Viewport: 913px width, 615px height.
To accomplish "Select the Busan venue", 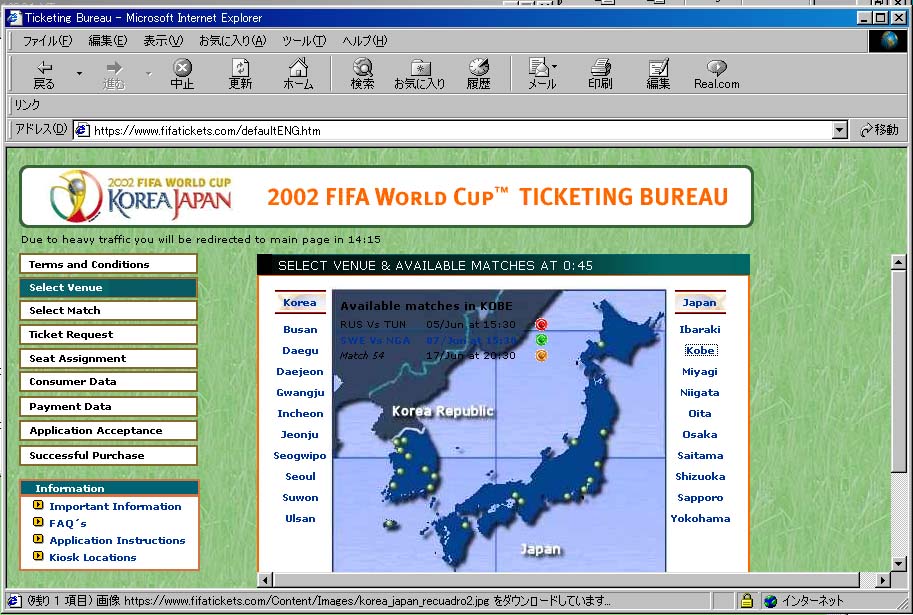I will pos(300,329).
